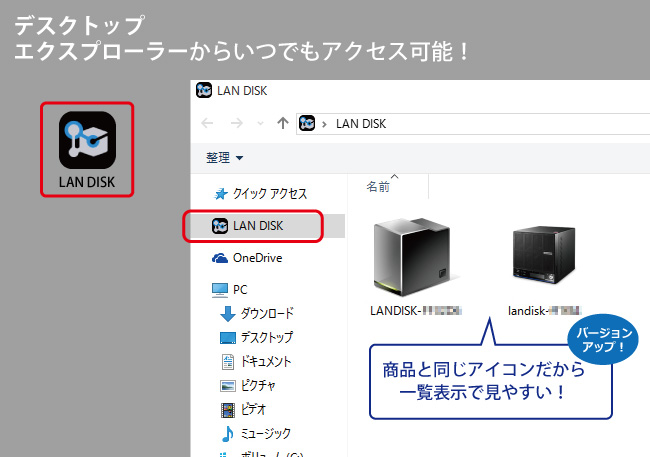
Task: Click the ビデオ film icon
Action: point(228,410)
